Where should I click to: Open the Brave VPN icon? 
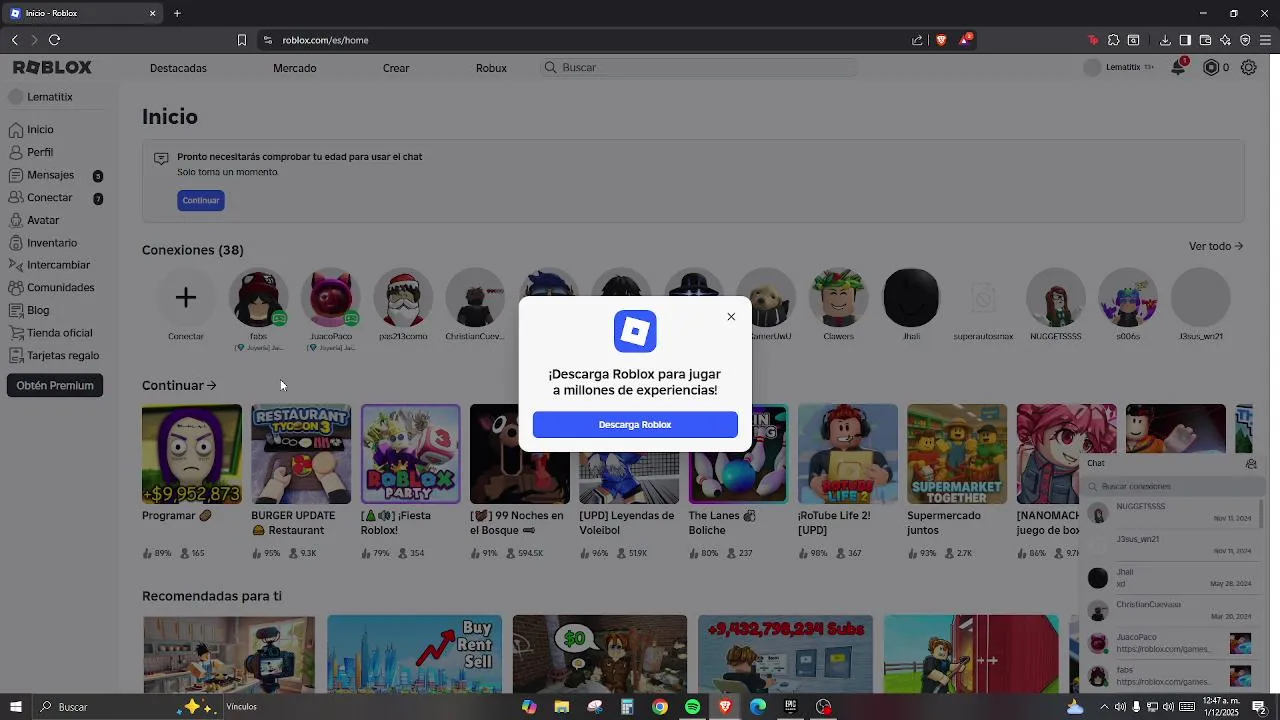1245,40
